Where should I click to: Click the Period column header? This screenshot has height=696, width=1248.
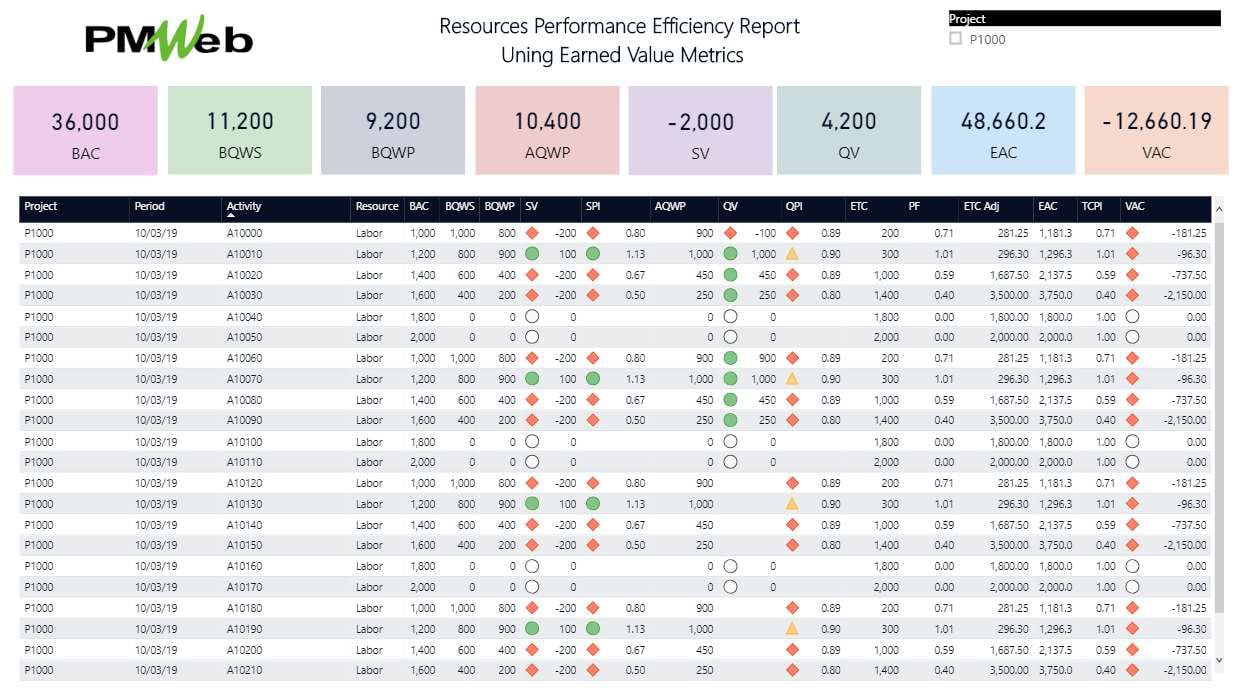point(148,207)
